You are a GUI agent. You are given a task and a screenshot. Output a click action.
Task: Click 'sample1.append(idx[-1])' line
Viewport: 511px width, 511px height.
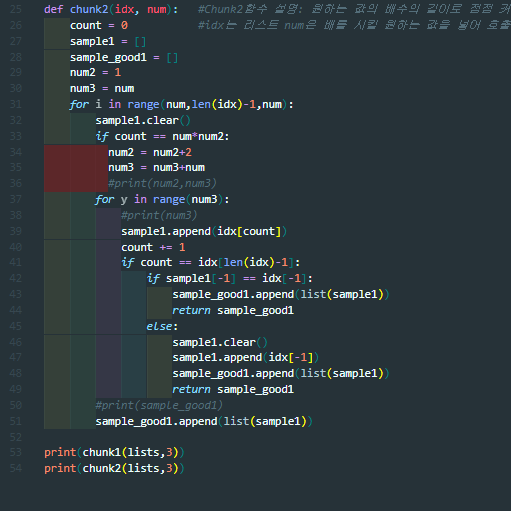(x=246, y=357)
